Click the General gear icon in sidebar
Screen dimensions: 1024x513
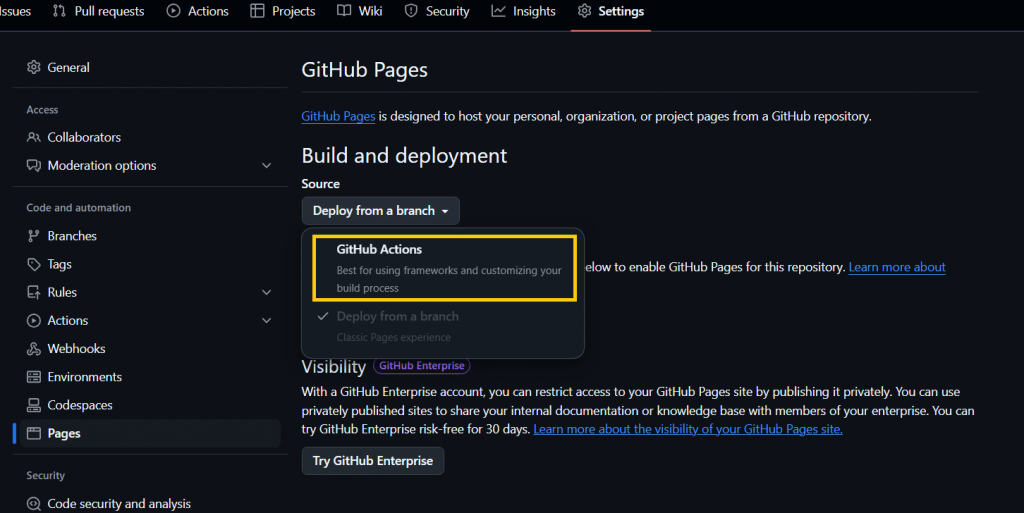[33, 67]
